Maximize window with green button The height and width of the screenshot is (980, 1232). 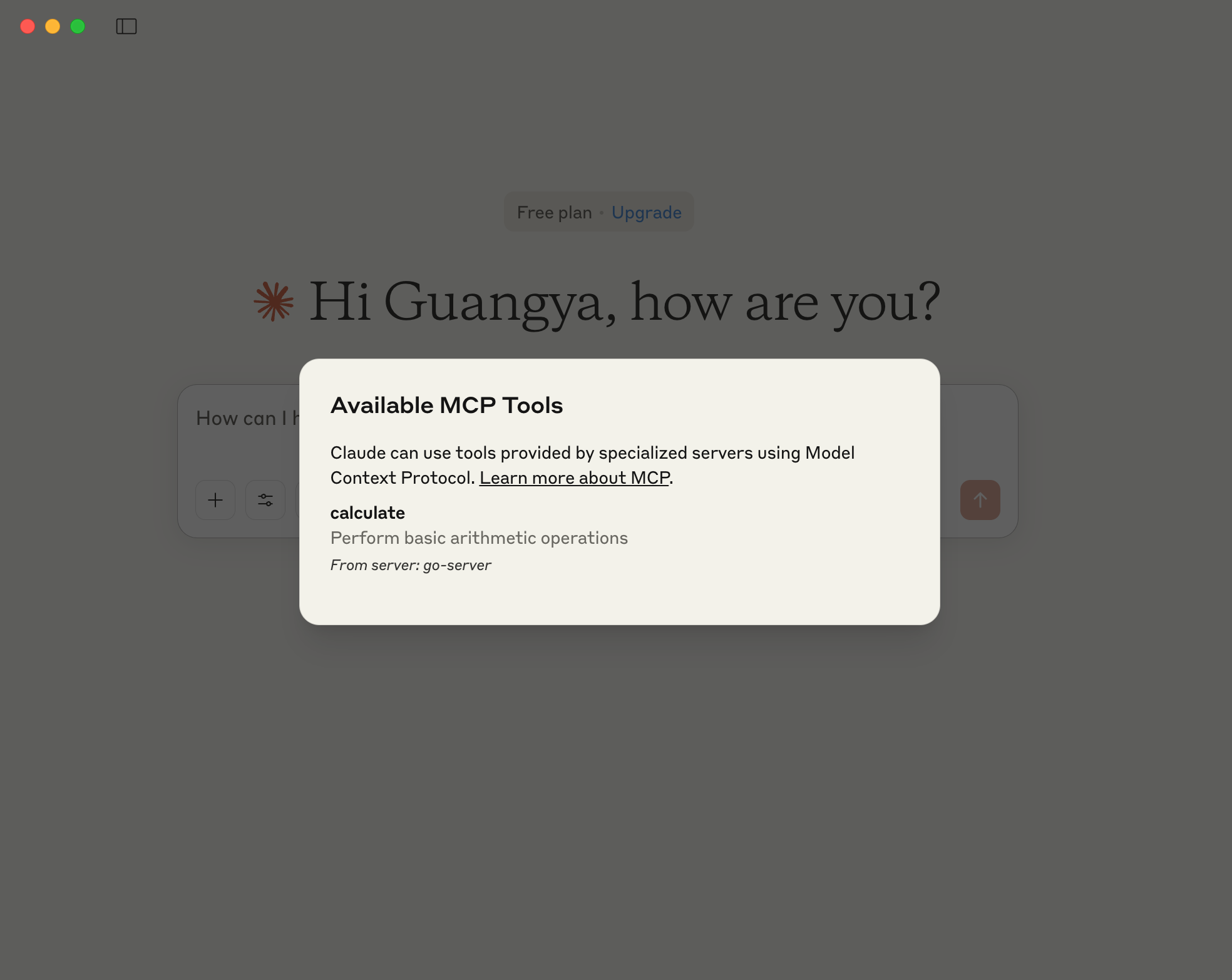(x=78, y=26)
